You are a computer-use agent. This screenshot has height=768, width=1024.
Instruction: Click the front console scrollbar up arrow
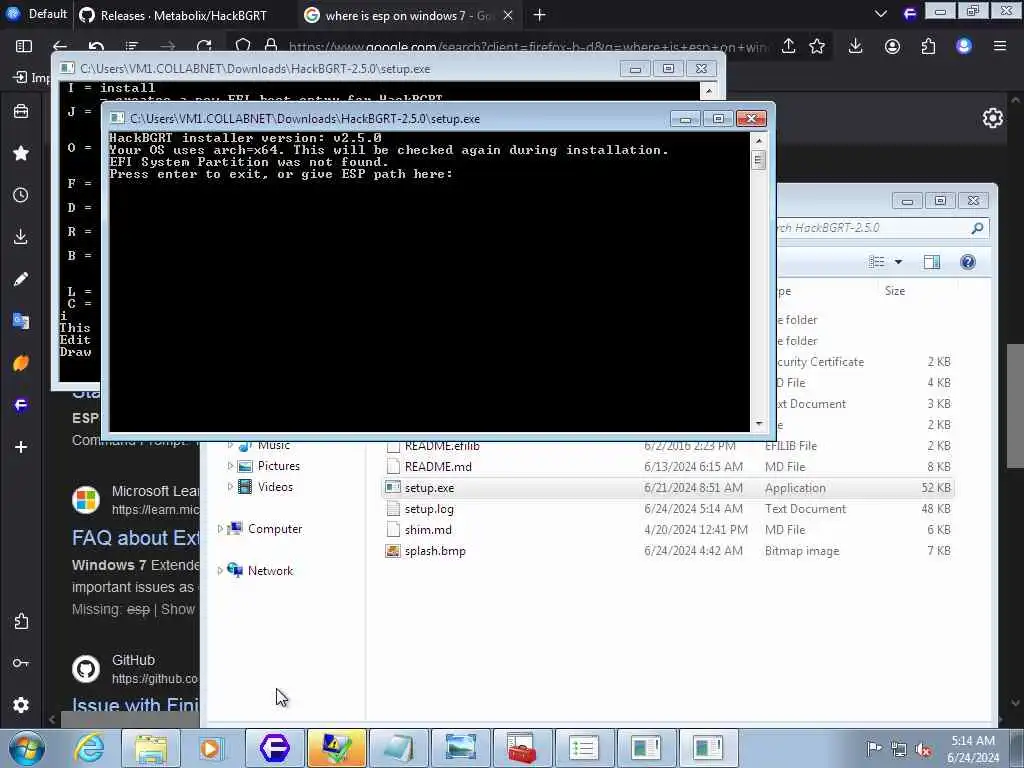coord(758,140)
